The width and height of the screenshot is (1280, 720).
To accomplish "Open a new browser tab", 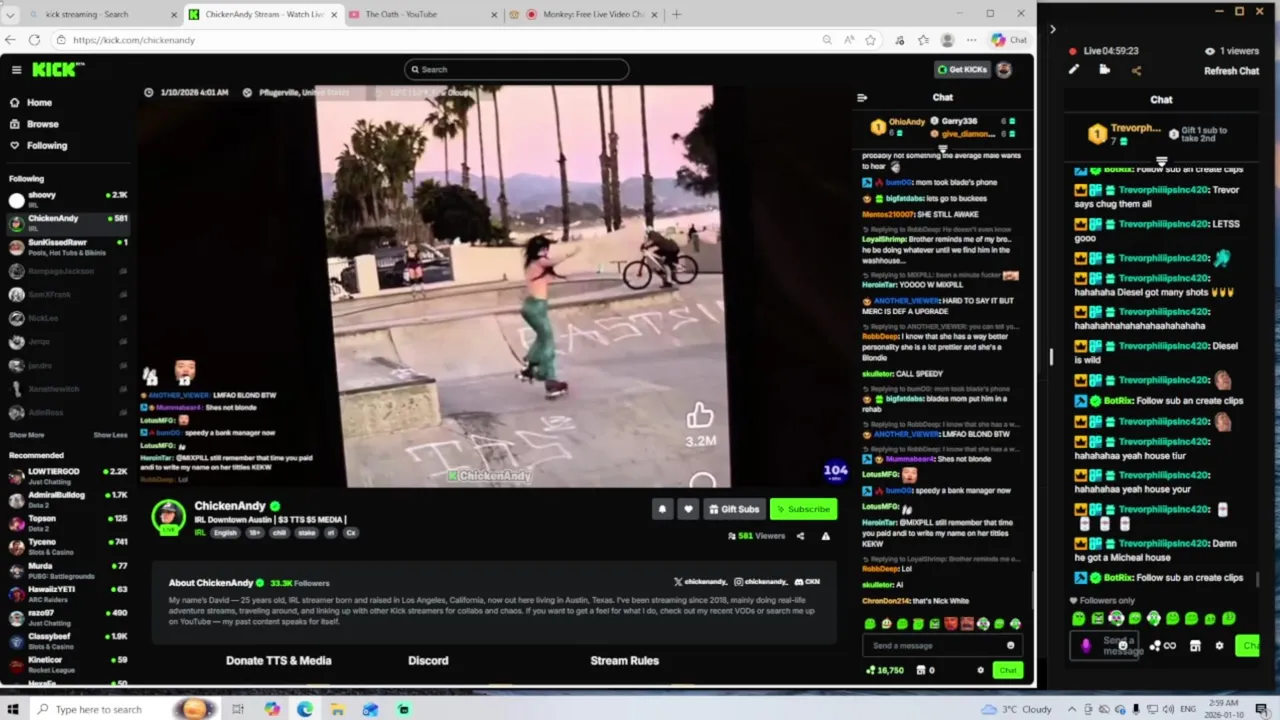I will coord(676,14).
